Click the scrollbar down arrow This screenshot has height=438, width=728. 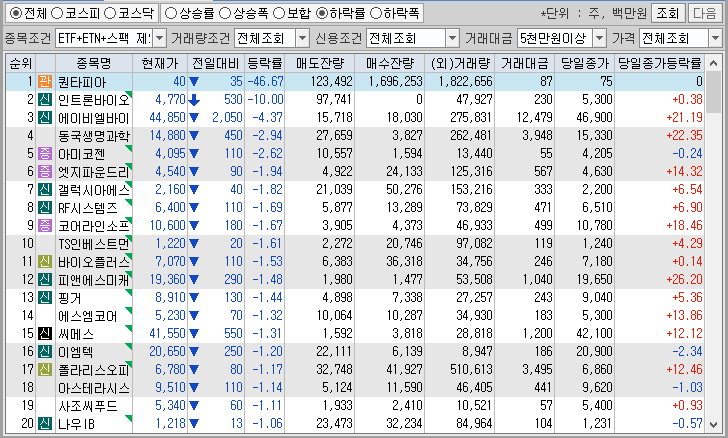(x=713, y=424)
